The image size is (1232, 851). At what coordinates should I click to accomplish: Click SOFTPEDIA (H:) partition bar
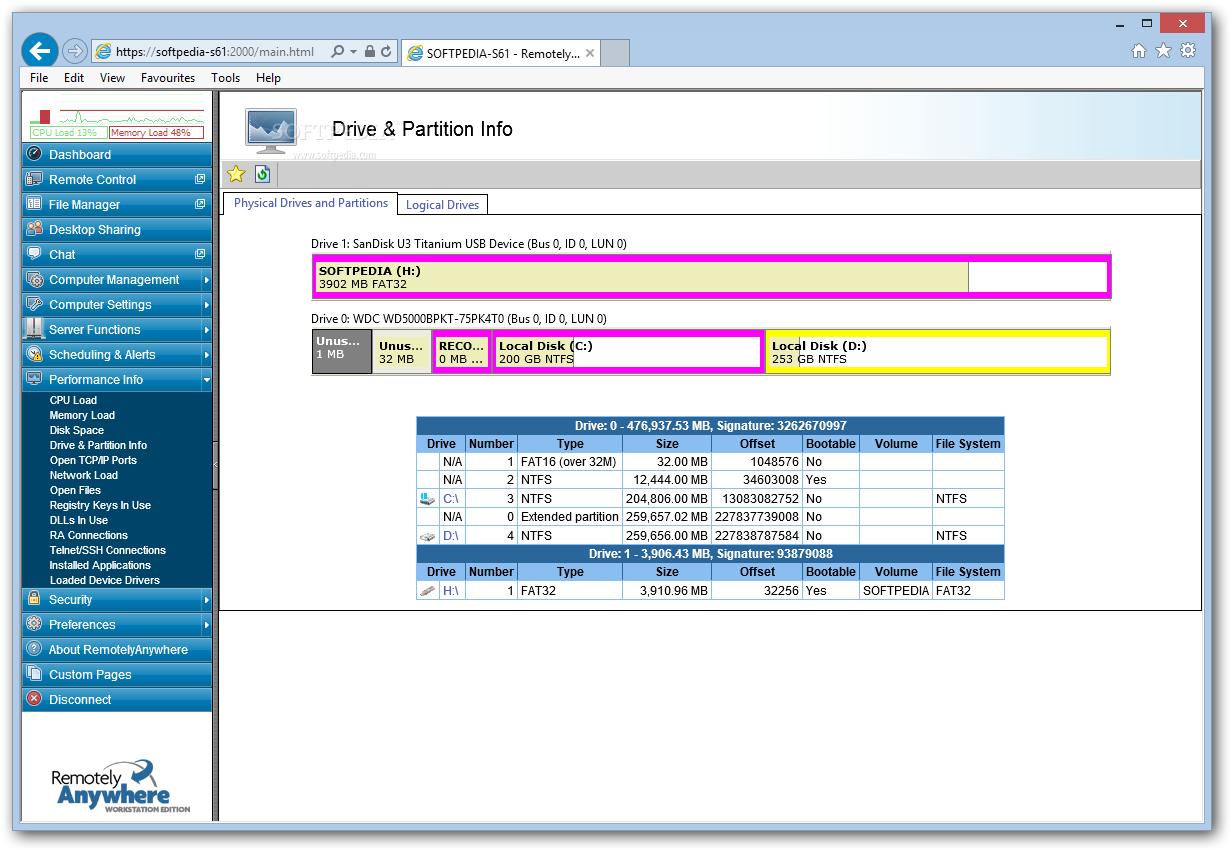click(x=711, y=277)
